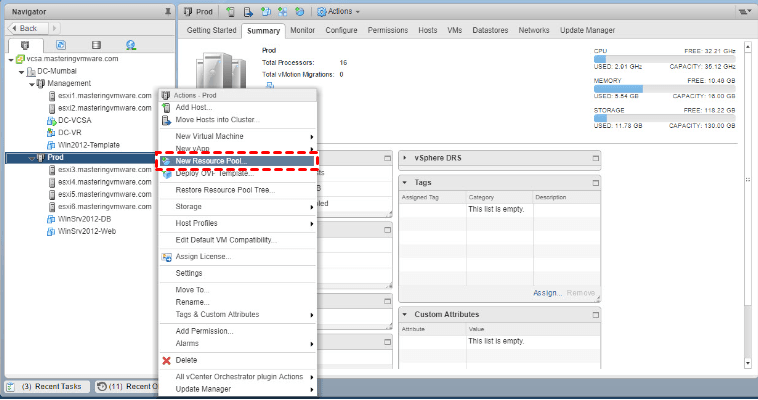The width and height of the screenshot is (758, 400).
Task: Click the DC-VCSA virtual machine icon
Action: [x=51, y=120]
